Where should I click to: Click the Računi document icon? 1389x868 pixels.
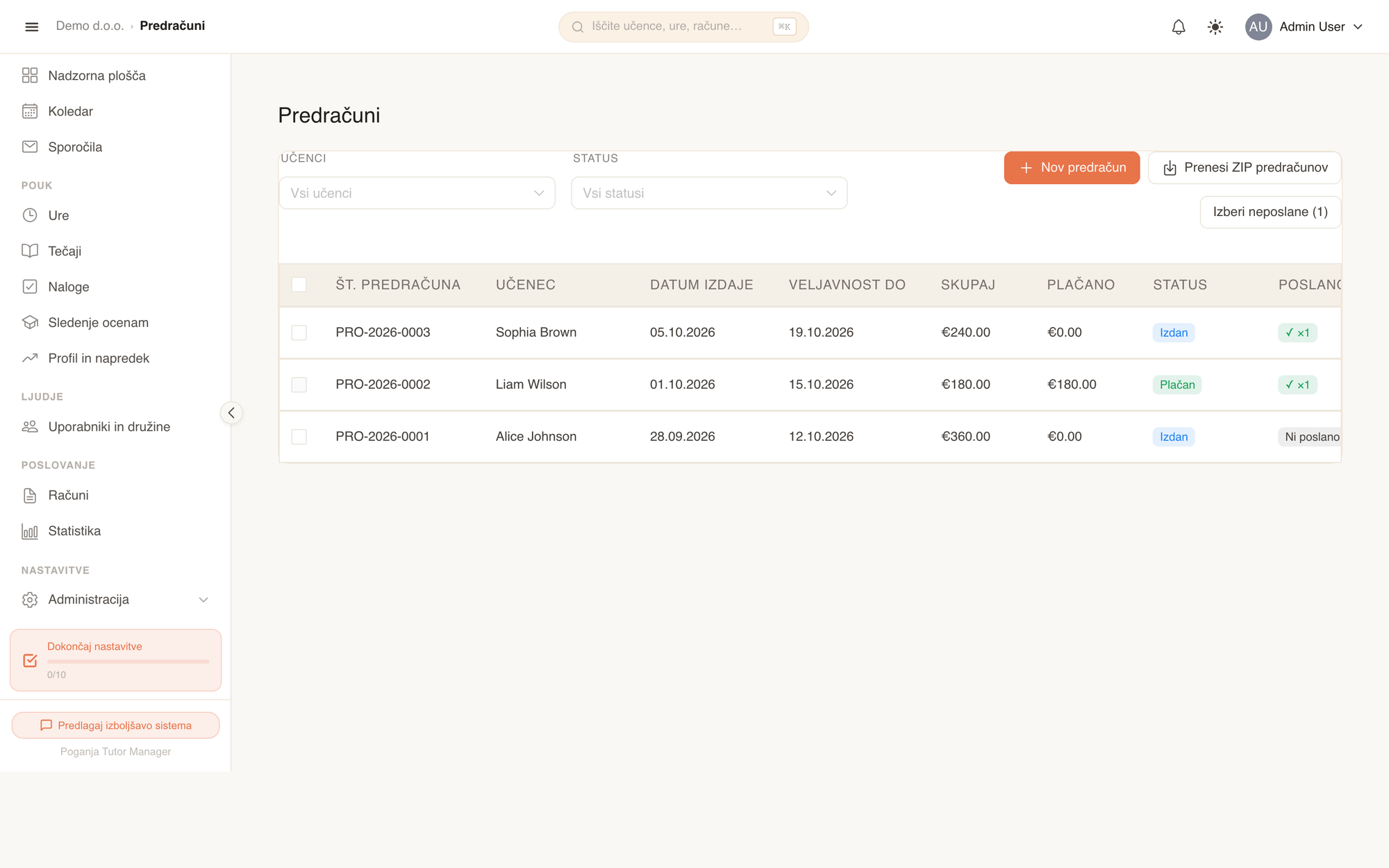[30, 496]
